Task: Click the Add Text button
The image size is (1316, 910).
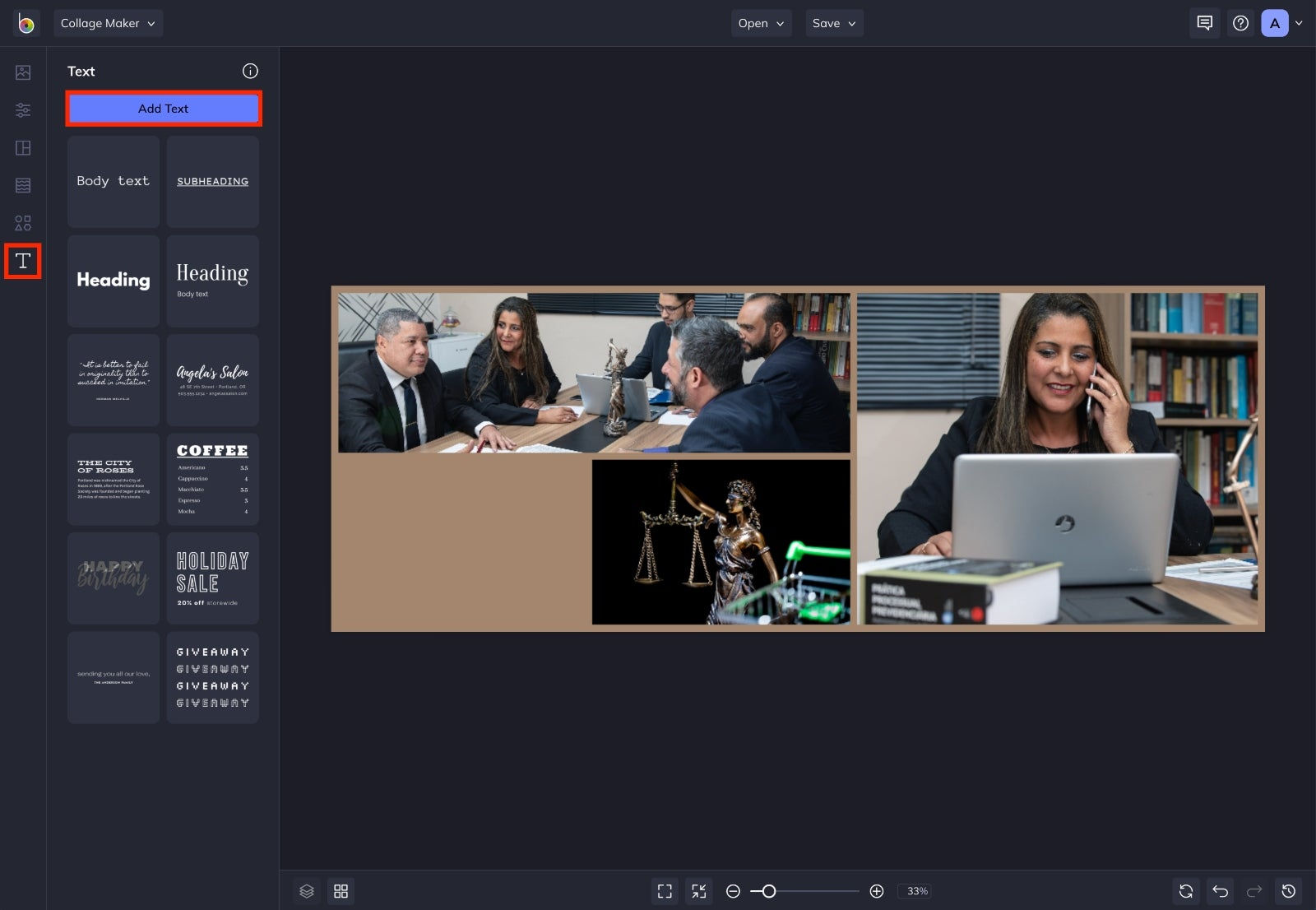Action: [x=164, y=109]
